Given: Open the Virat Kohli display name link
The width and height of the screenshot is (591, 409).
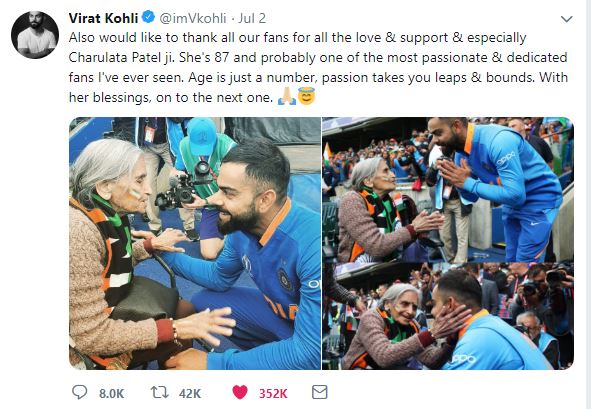Looking at the screenshot, I should pos(103,18).
